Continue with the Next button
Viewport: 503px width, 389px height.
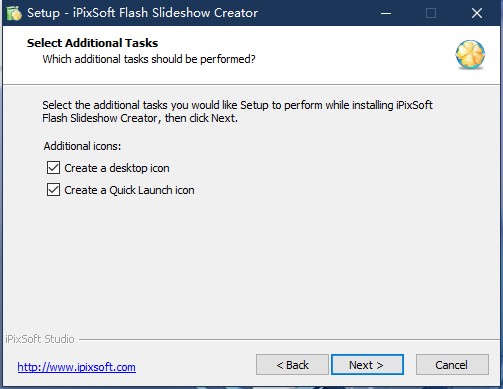click(367, 365)
